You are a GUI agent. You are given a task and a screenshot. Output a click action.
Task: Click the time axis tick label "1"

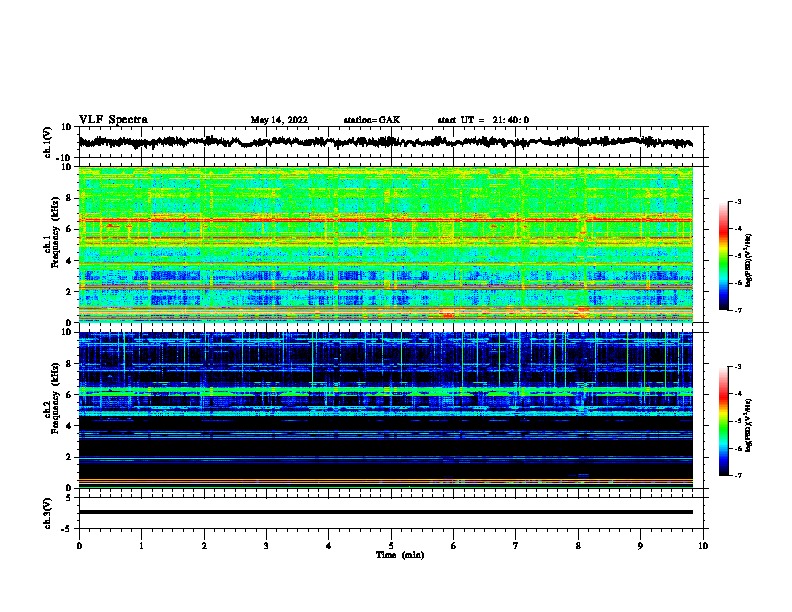[141, 545]
